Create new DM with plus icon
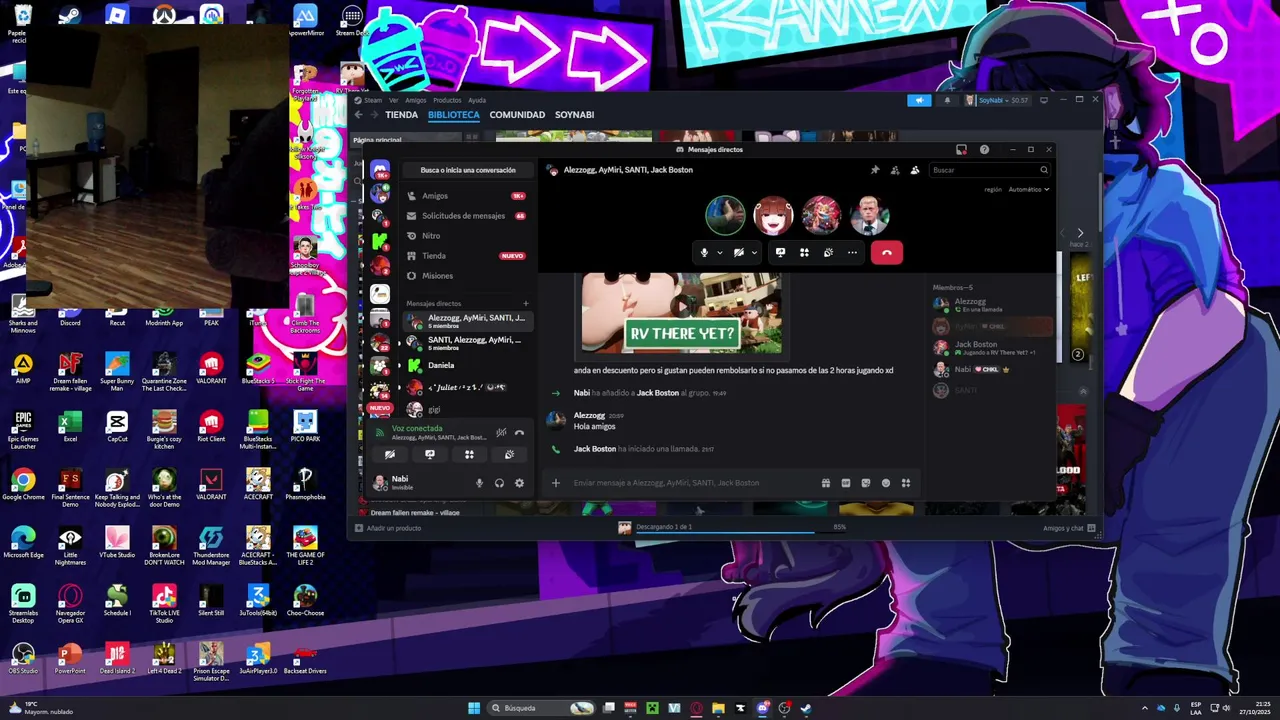The height and width of the screenshot is (720, 1280). (x=526, y=303)
